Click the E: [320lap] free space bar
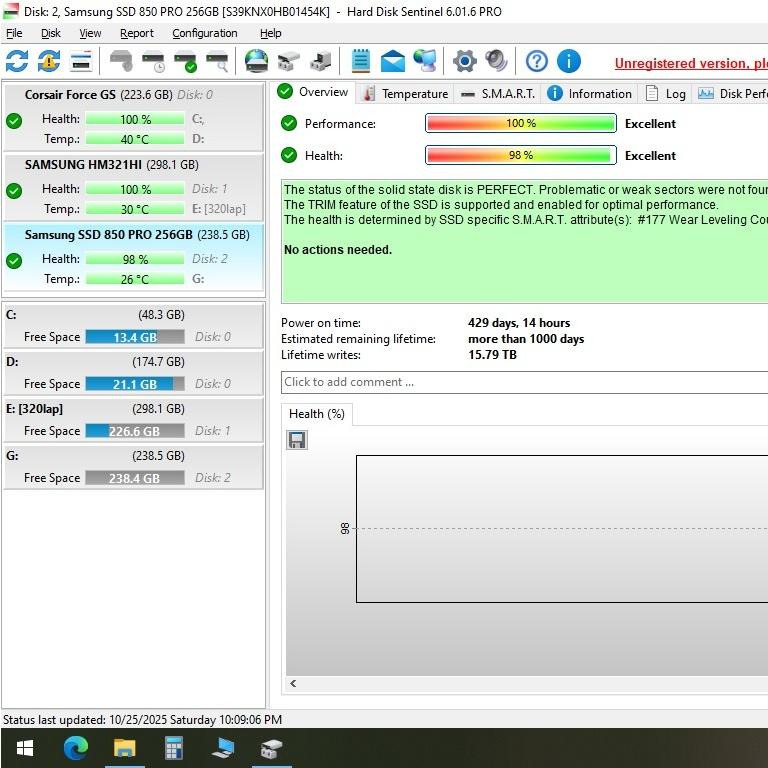The image size is (768, 768). tap(134, 431)
